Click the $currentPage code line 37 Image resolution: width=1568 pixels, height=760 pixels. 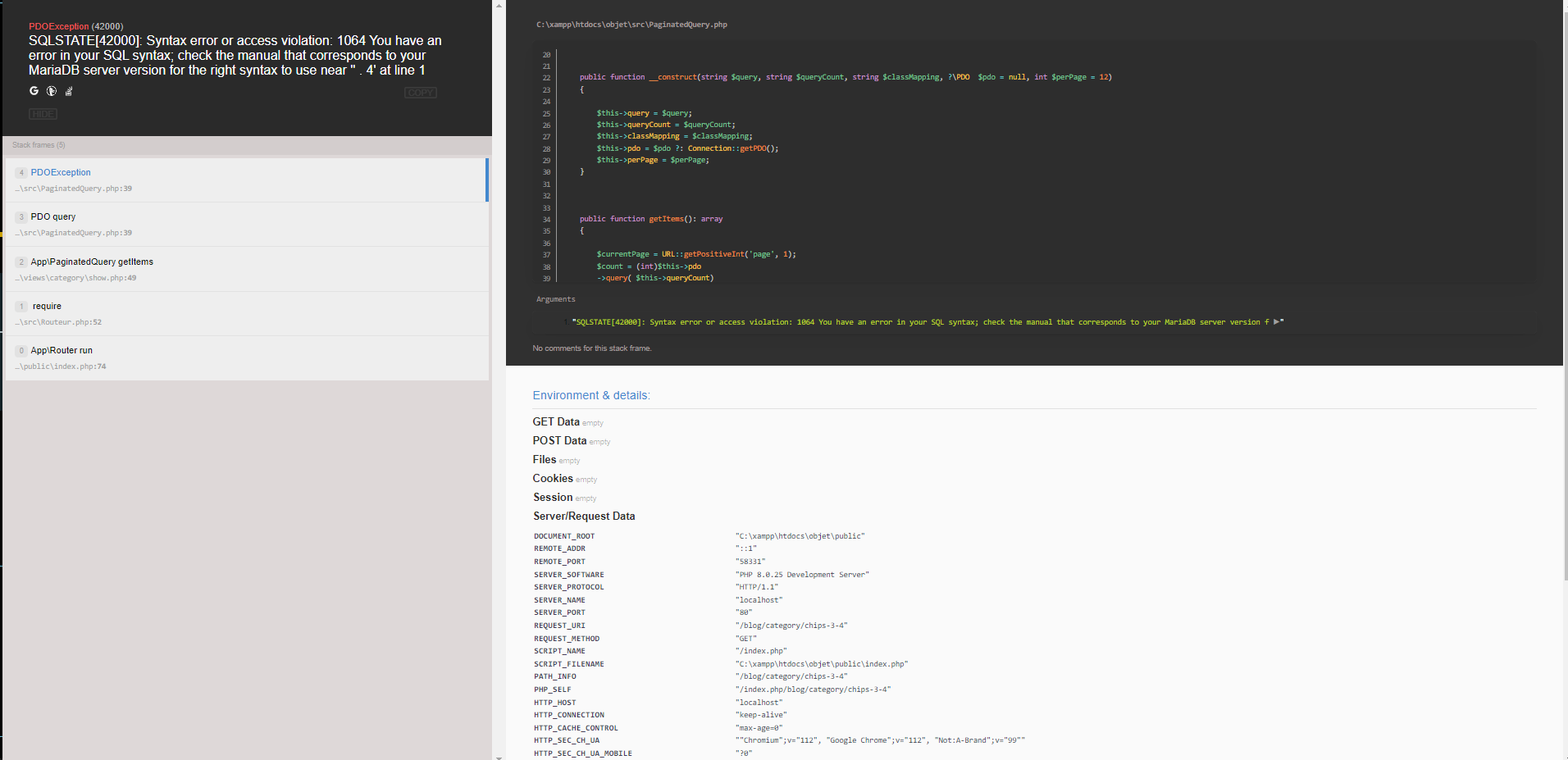696,254
